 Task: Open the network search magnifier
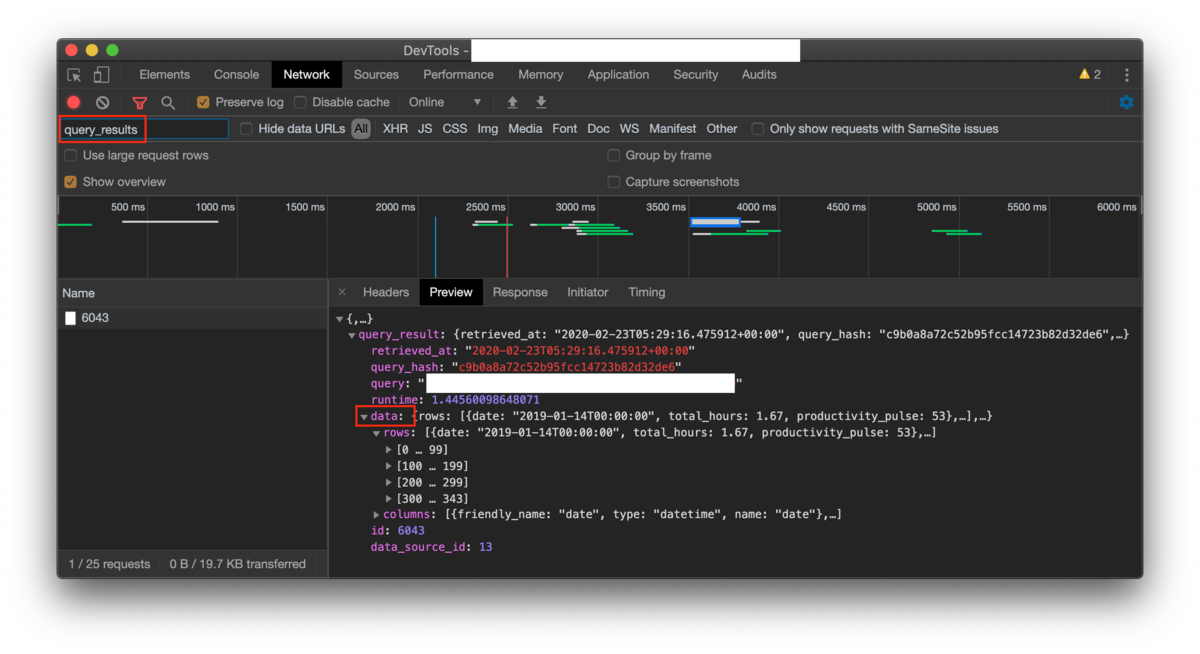(x=168, y=102)
